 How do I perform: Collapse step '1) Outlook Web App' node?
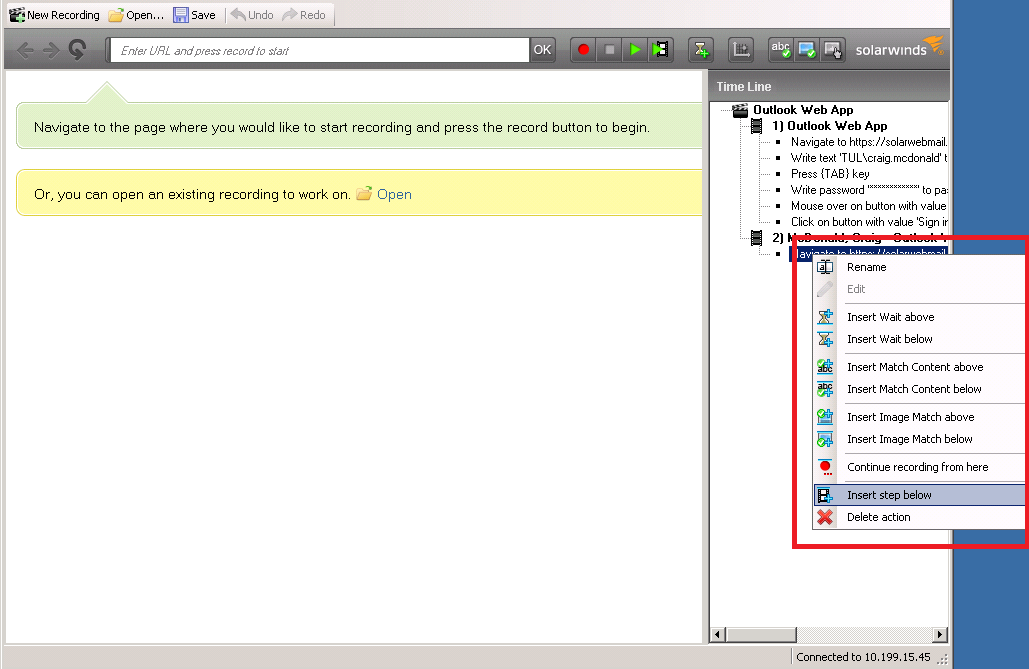click(x=757, y=125)
